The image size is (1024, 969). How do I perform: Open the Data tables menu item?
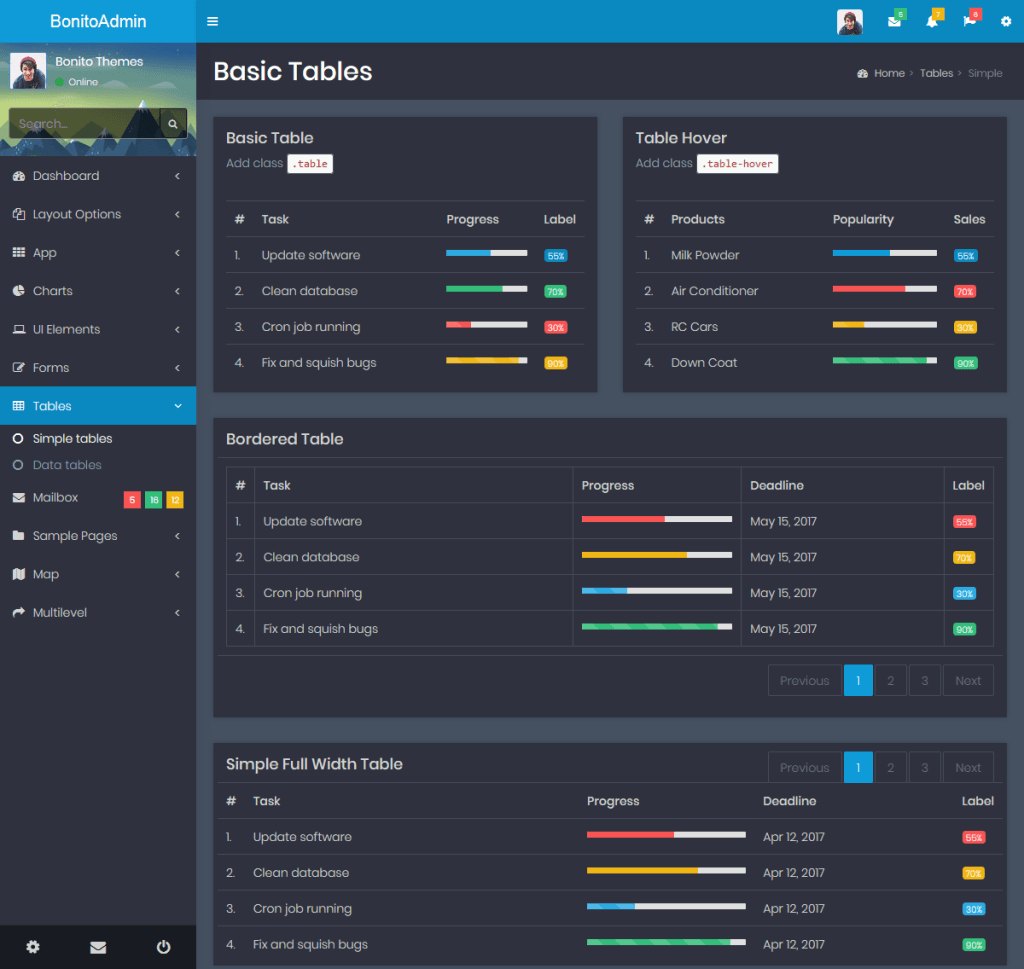(98, 465)
